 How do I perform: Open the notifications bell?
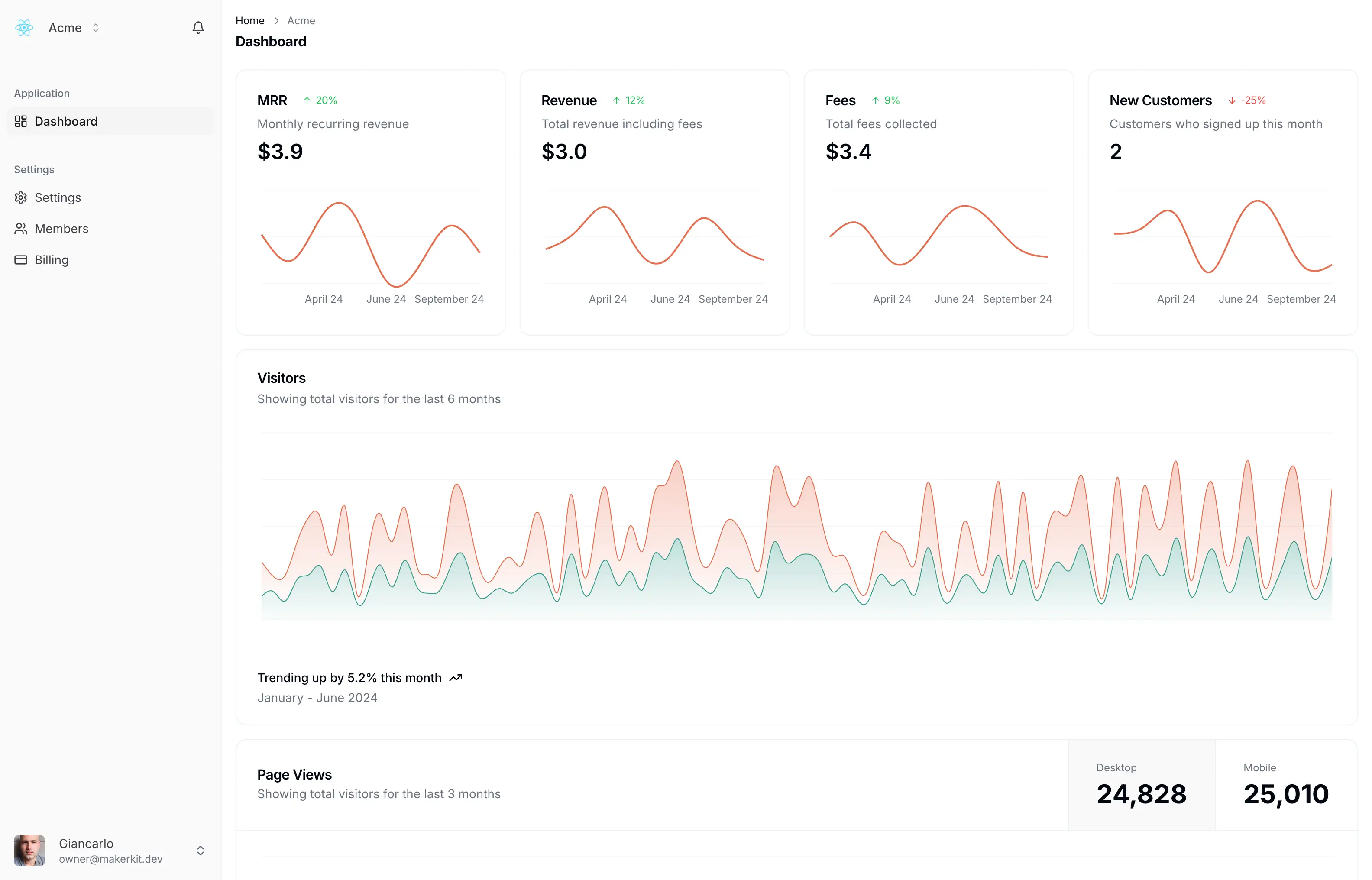click(x=198, y=27)
